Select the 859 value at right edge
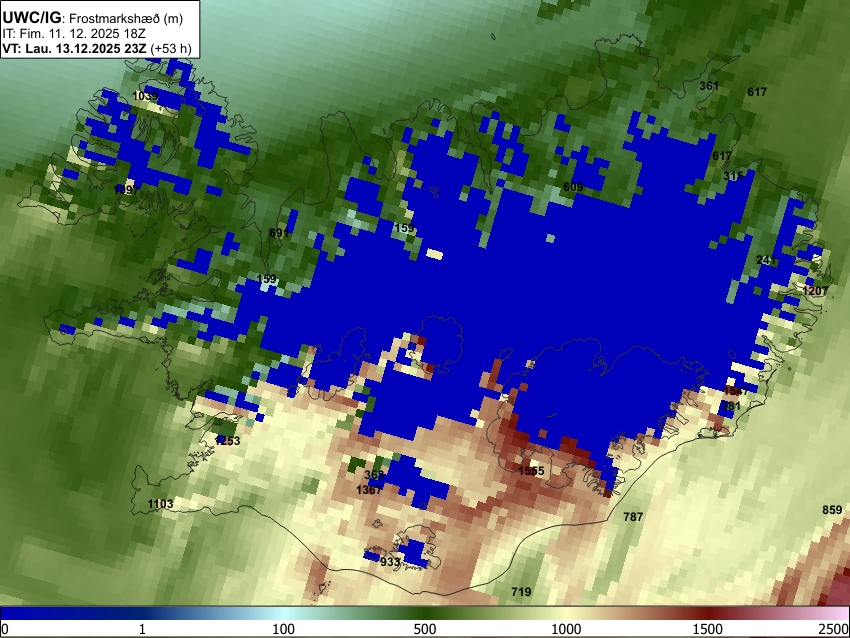 point(832,510)
